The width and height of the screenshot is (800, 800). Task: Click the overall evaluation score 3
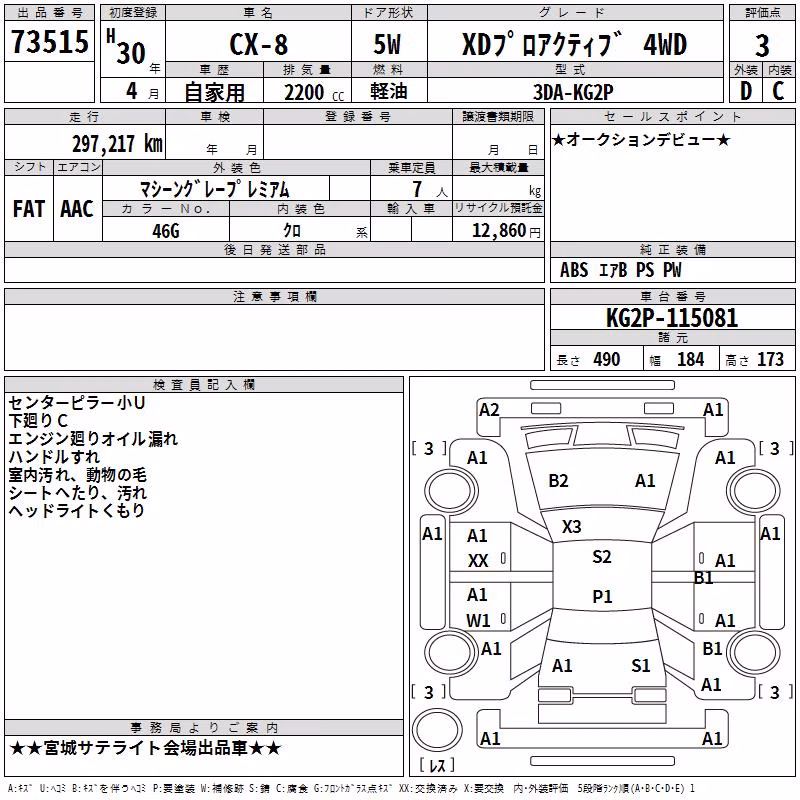[762, 45]
